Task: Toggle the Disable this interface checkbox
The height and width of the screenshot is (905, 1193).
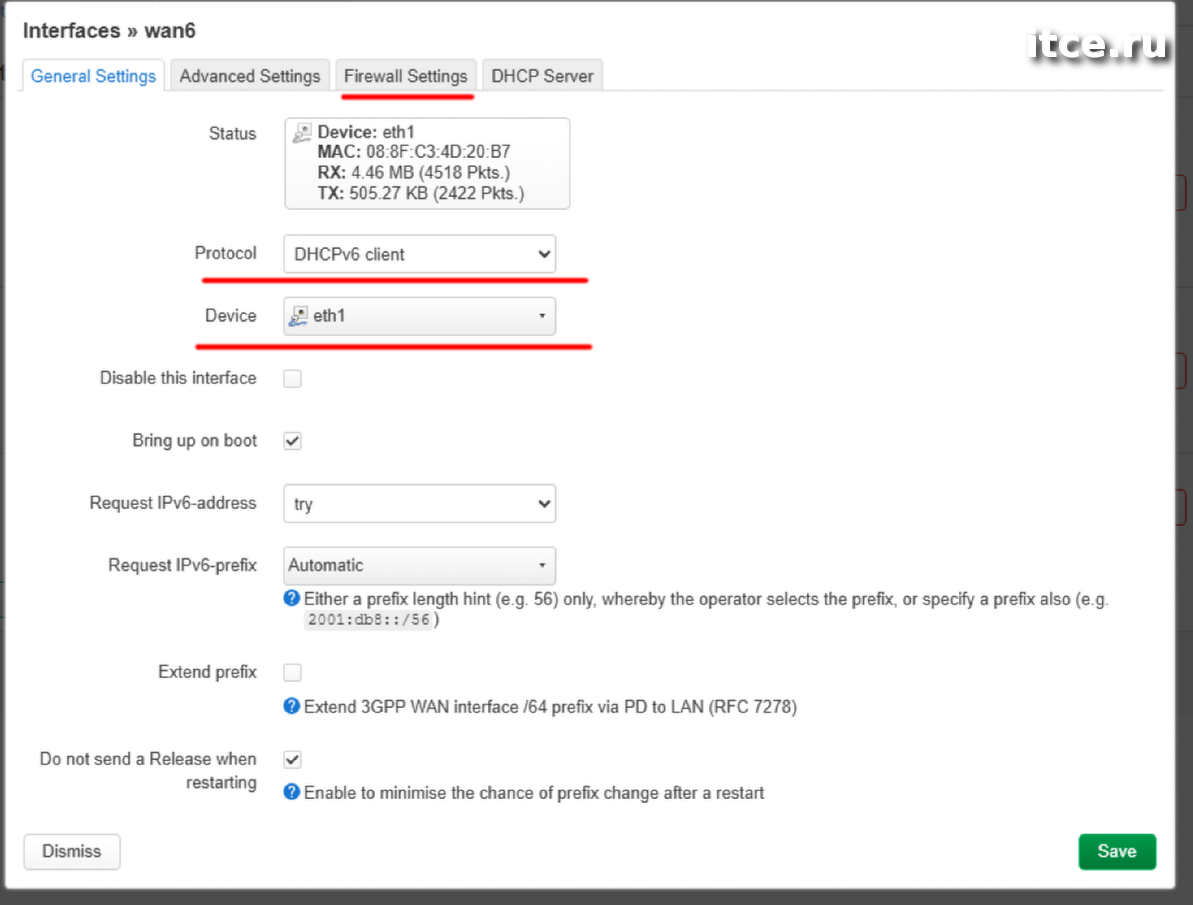Action: (292, 378)
